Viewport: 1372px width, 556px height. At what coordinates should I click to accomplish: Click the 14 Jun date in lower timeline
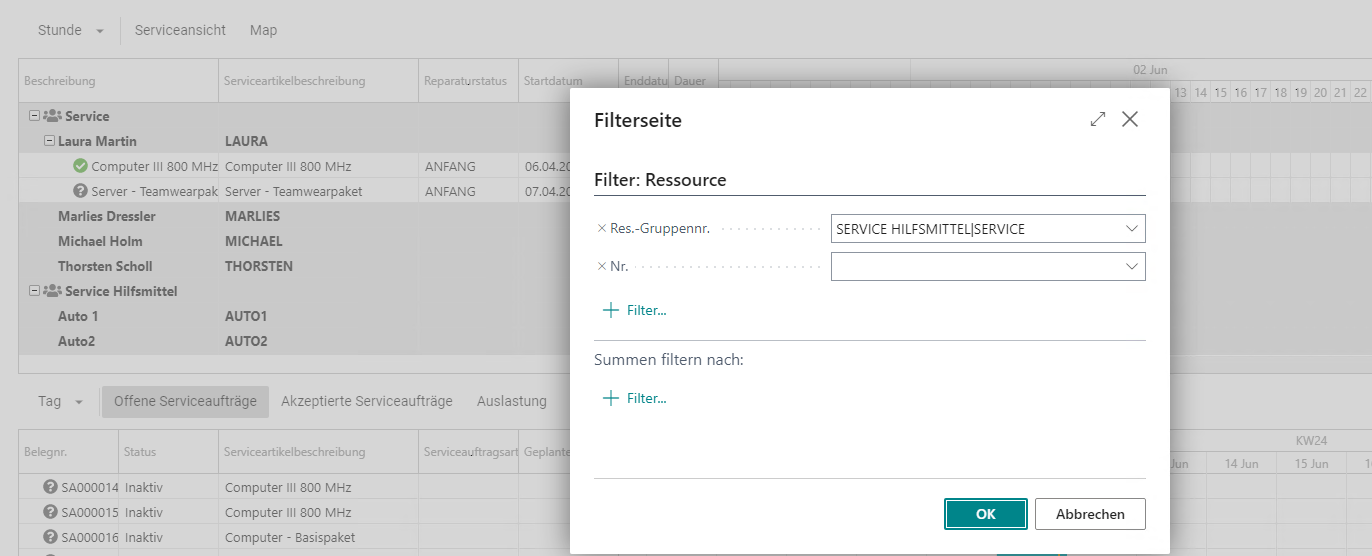coord(1241,464)
